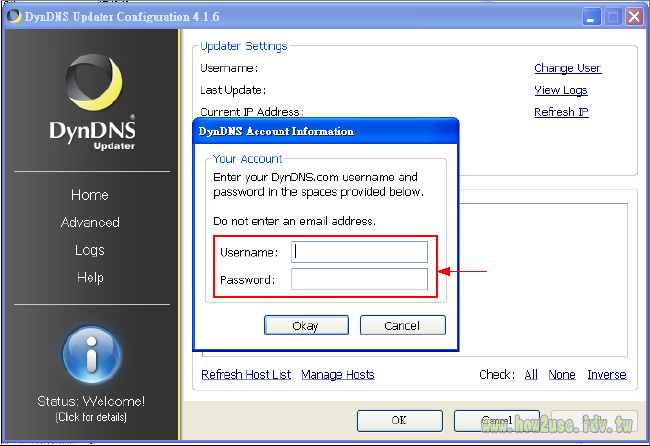The image size is (650, 446).
Task: Click the DynDNS Account Information title bar
Action: (x=326, y=131)
